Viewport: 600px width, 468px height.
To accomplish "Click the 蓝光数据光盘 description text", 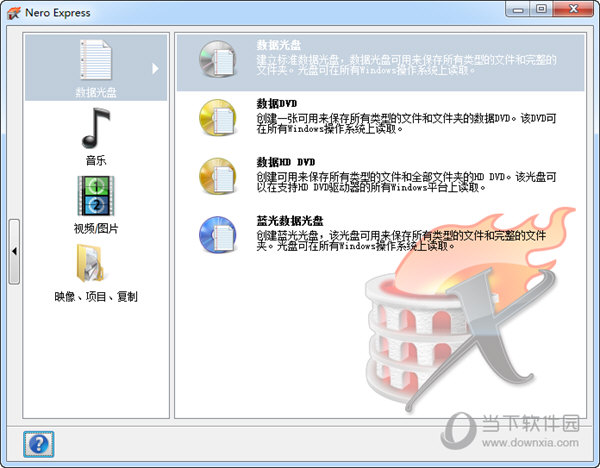I will 401,241.
